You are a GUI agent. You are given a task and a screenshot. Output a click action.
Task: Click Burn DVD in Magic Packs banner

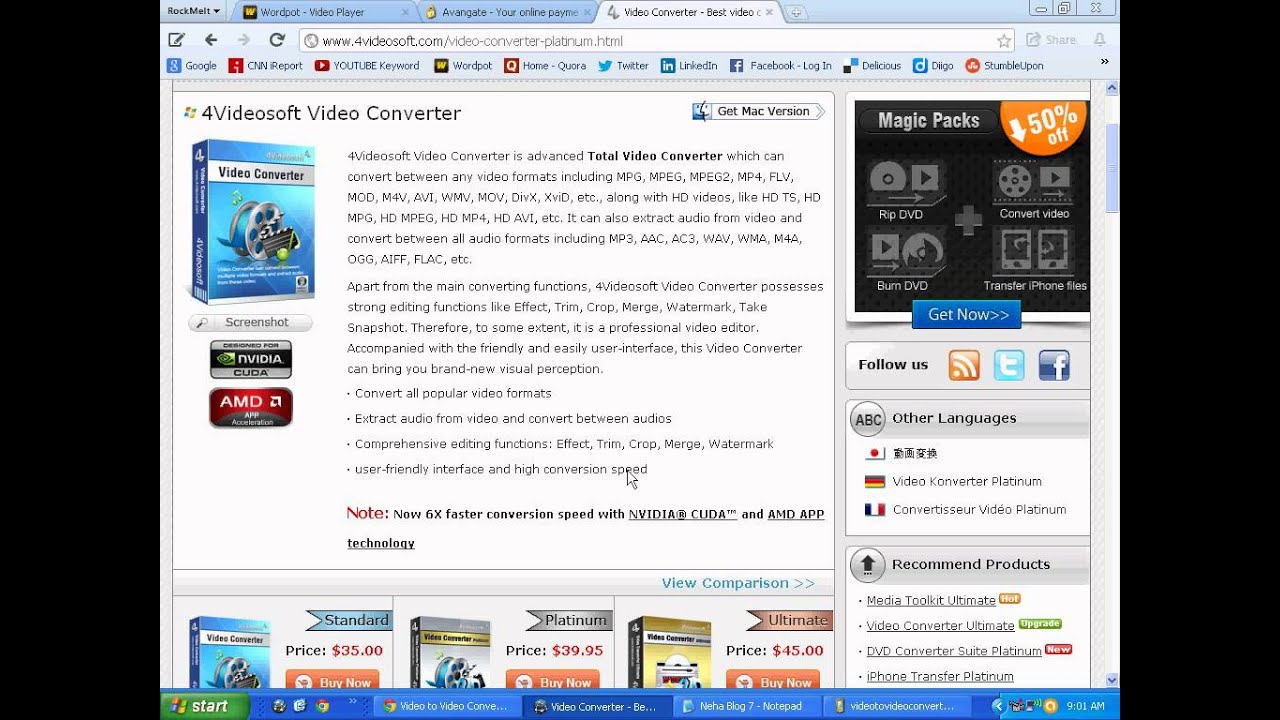[903, 260]
